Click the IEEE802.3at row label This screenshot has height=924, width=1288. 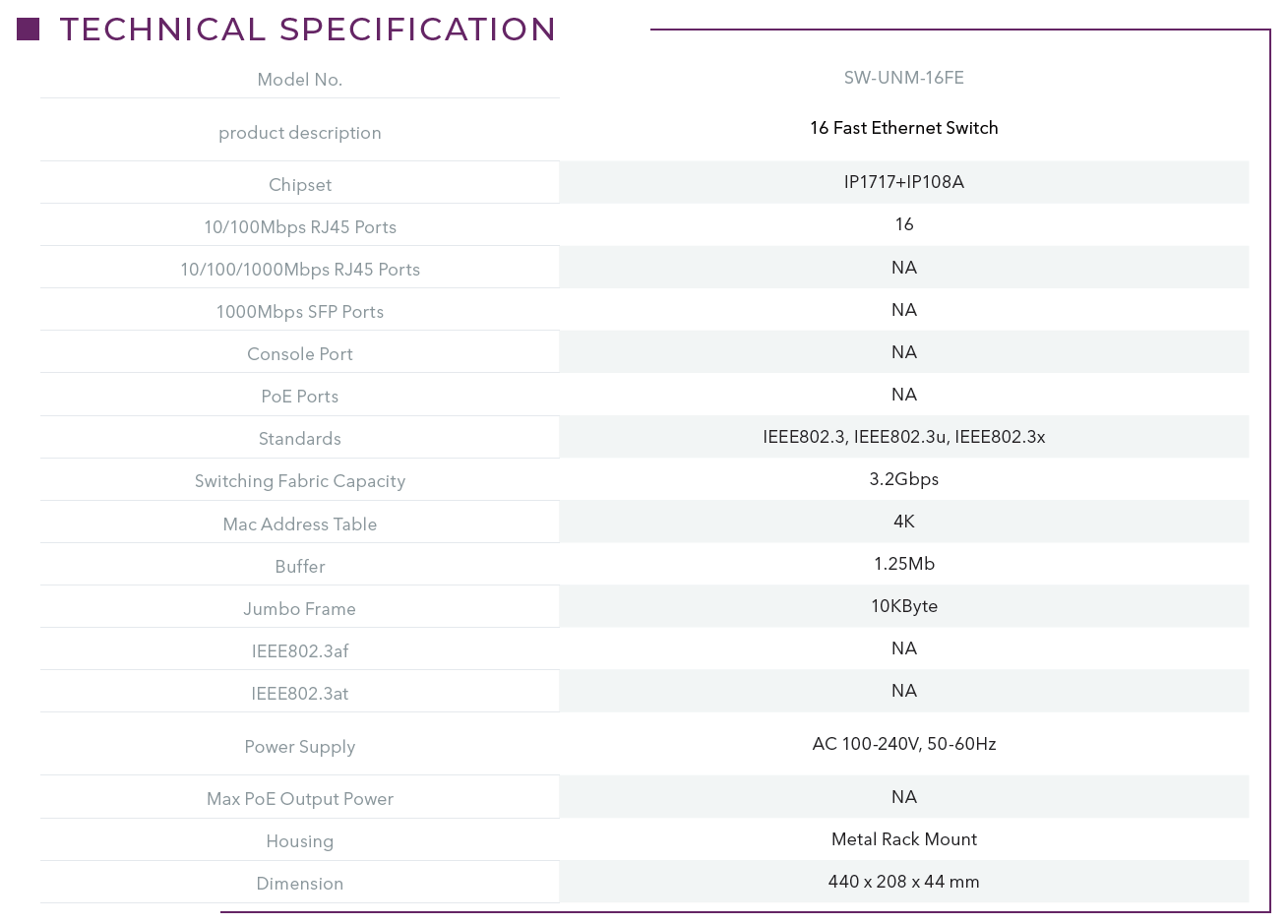pyautogui.click(x=300, y=694)
